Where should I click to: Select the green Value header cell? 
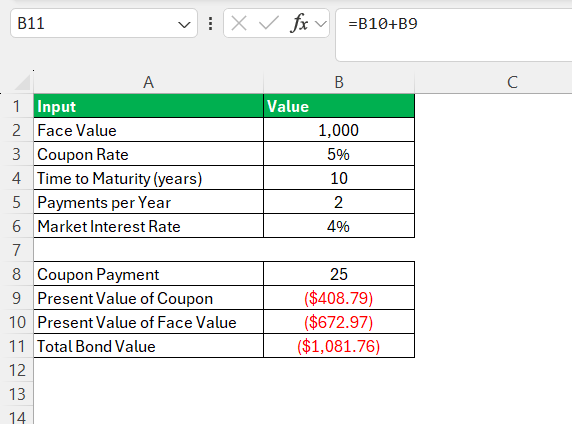click(x=339, y=106)
